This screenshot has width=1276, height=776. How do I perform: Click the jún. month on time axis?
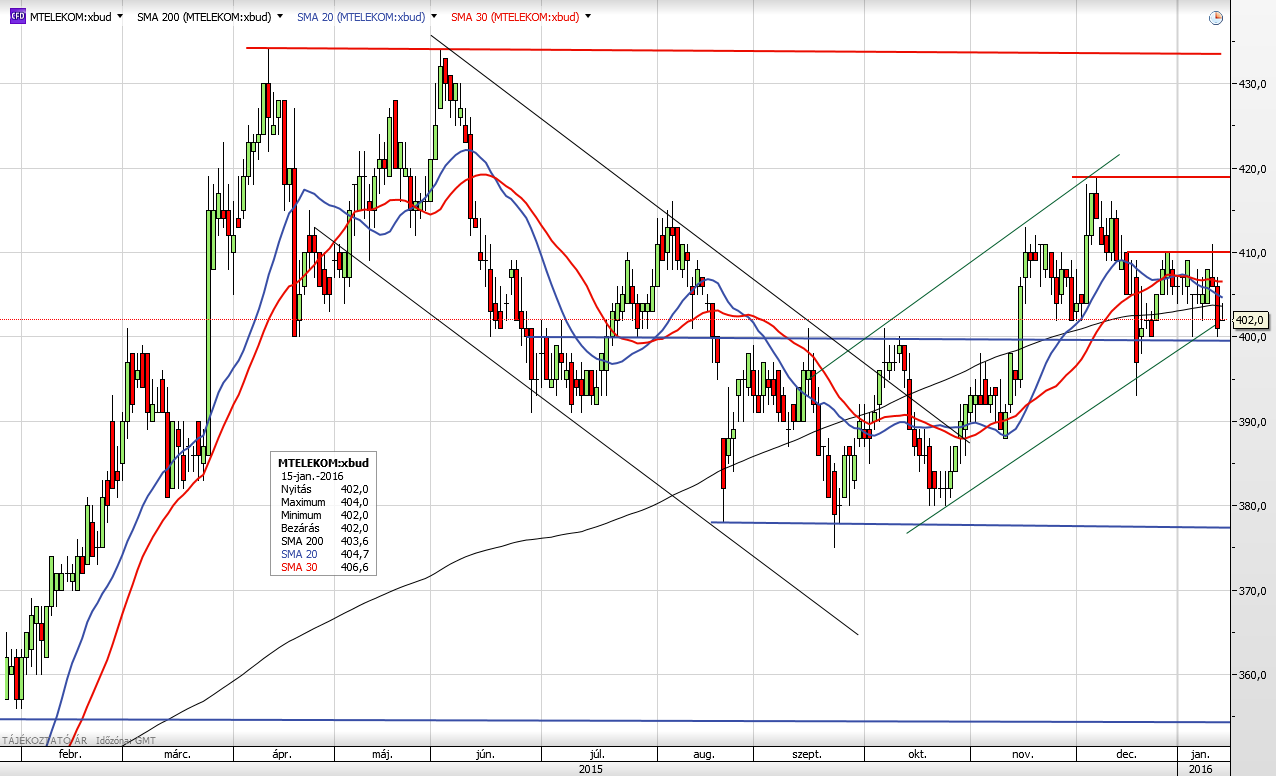click(487, 755)
